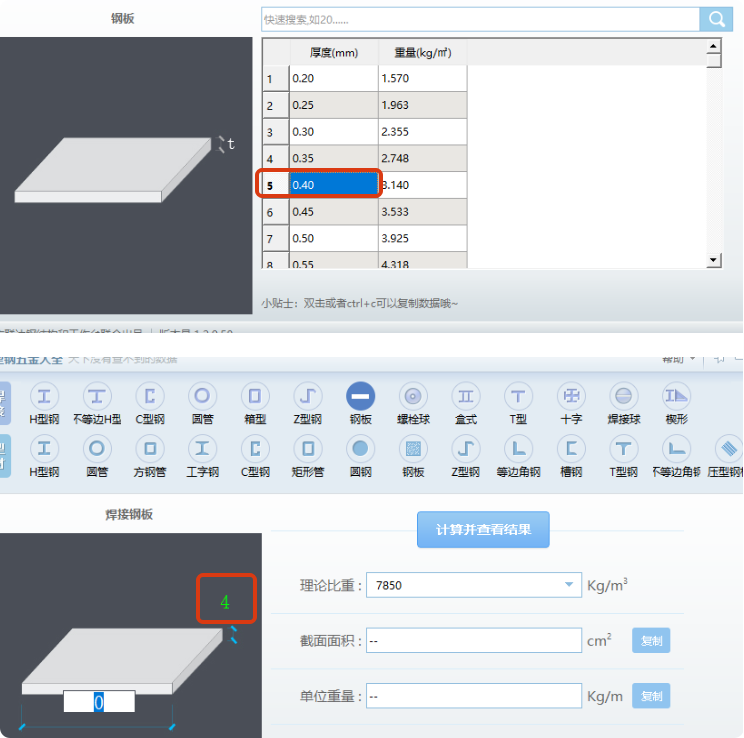Choose the 十字 cross section icon
744x738 pixels.
(571, 396)
